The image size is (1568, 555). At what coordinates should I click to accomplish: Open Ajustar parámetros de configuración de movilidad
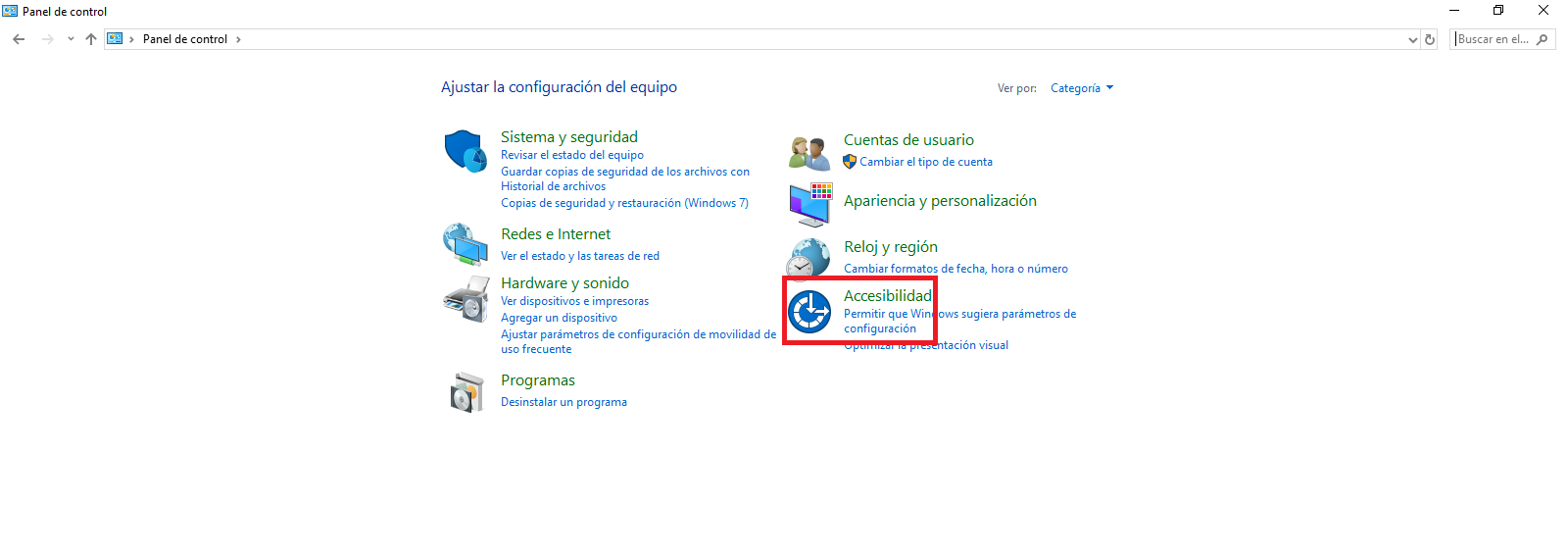click(x=639, y=341)
